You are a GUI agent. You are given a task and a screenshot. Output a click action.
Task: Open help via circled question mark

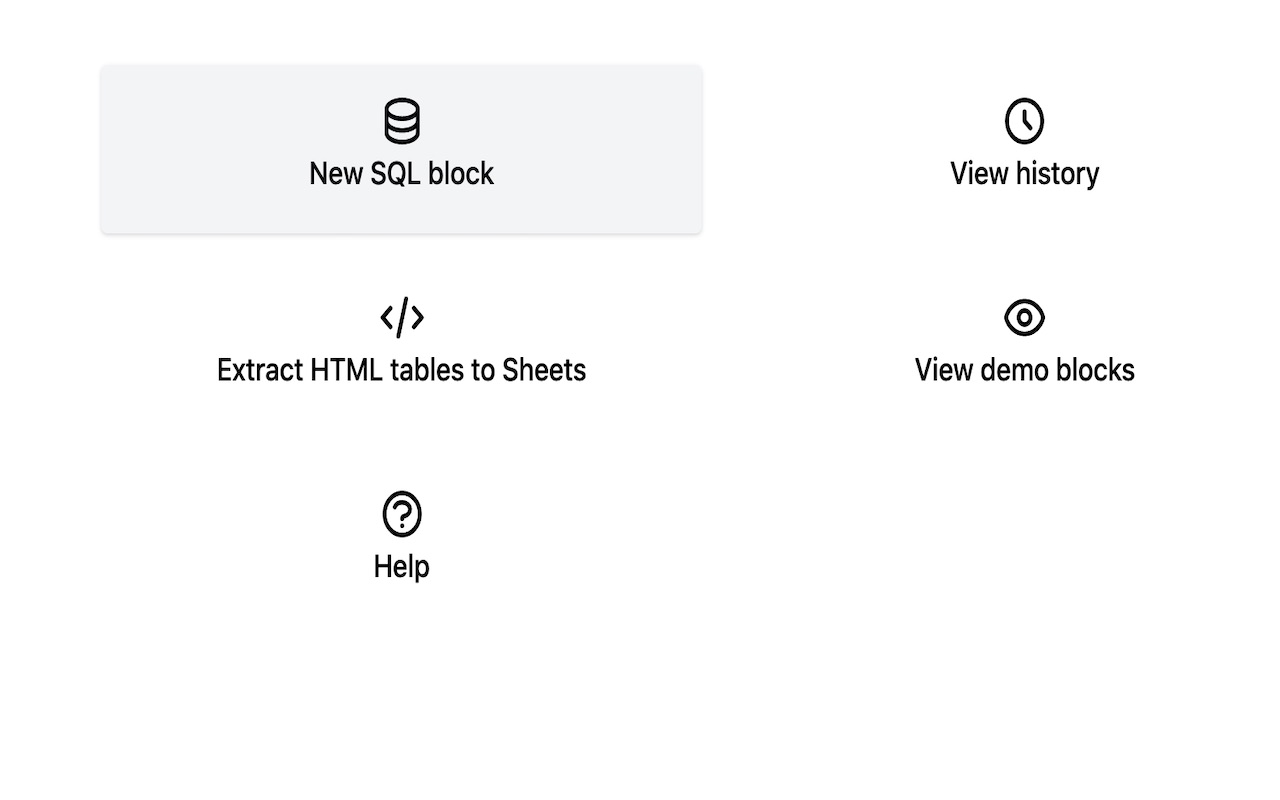pyautogui.click(x=402, y=514)
